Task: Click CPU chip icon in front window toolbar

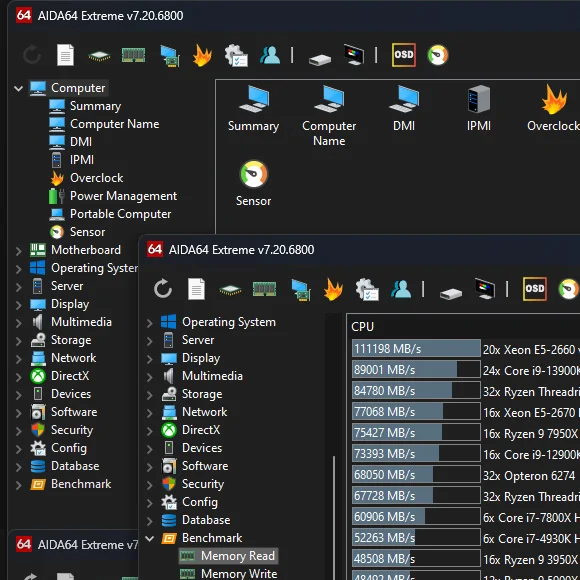Action: pyautogui.click(x=230, y=290)
